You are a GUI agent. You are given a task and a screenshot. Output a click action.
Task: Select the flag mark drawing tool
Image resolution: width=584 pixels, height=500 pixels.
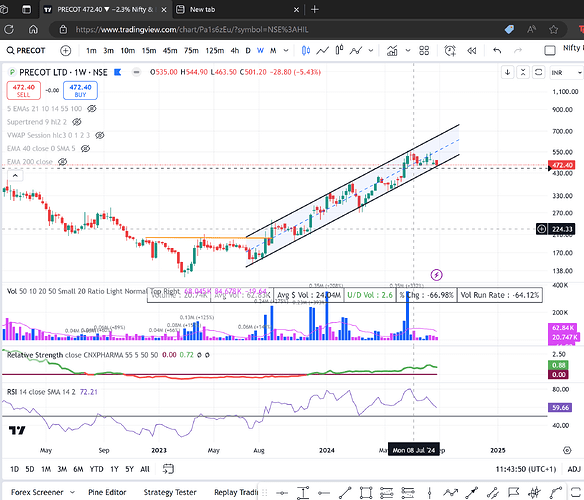click(514, 493)
